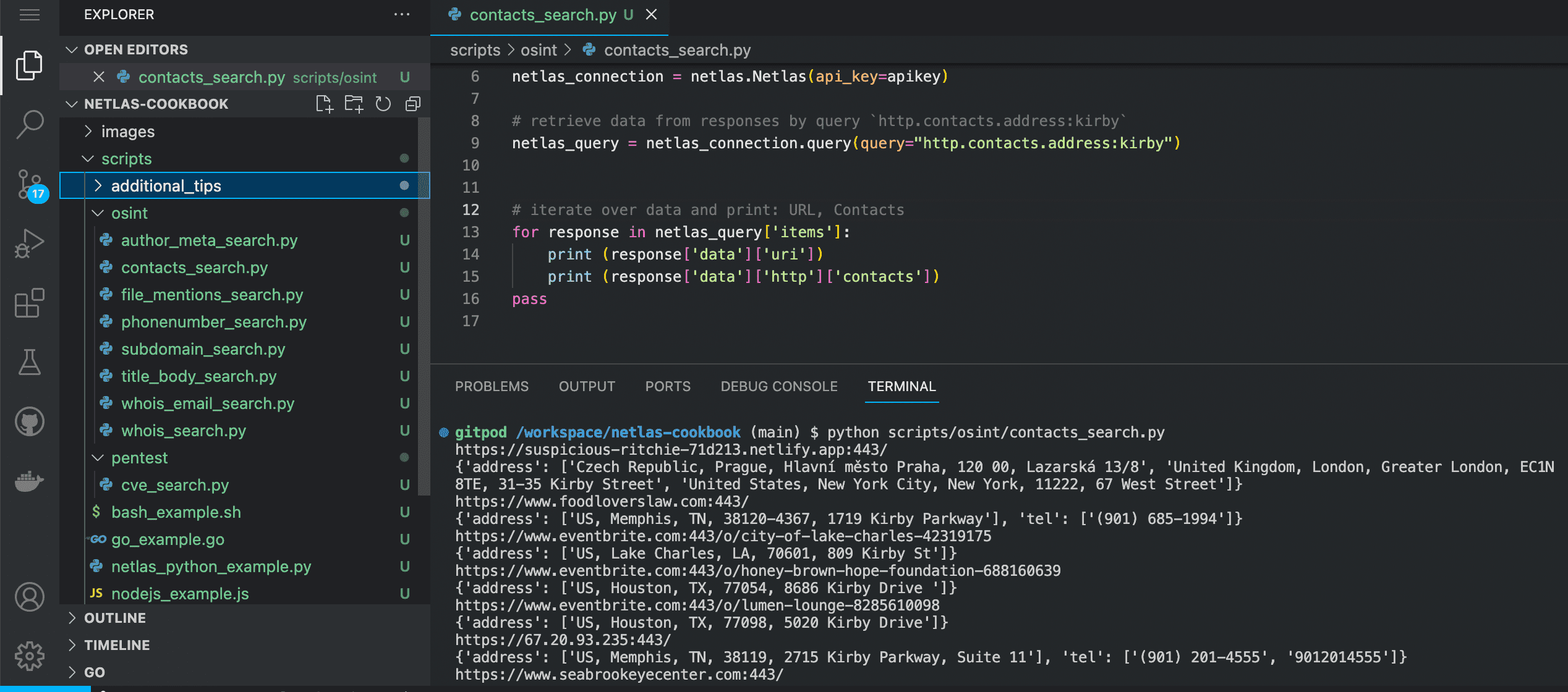The image size is (1568, 692).
Task: Click osint in the breadcrumb path
Action: pos(539,50)
